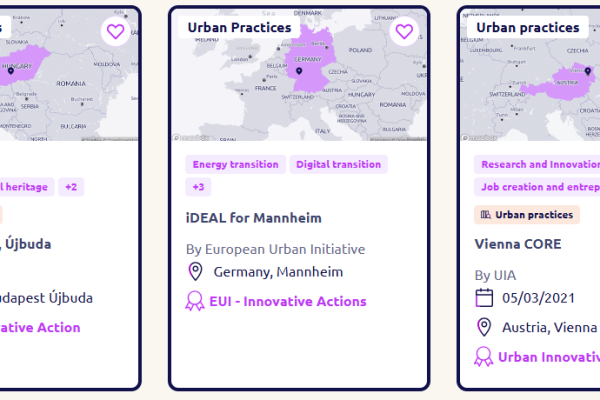The image size is (600, 400).
Task: Select the Research and Innovation tag
Action: [x=537, y=164]
